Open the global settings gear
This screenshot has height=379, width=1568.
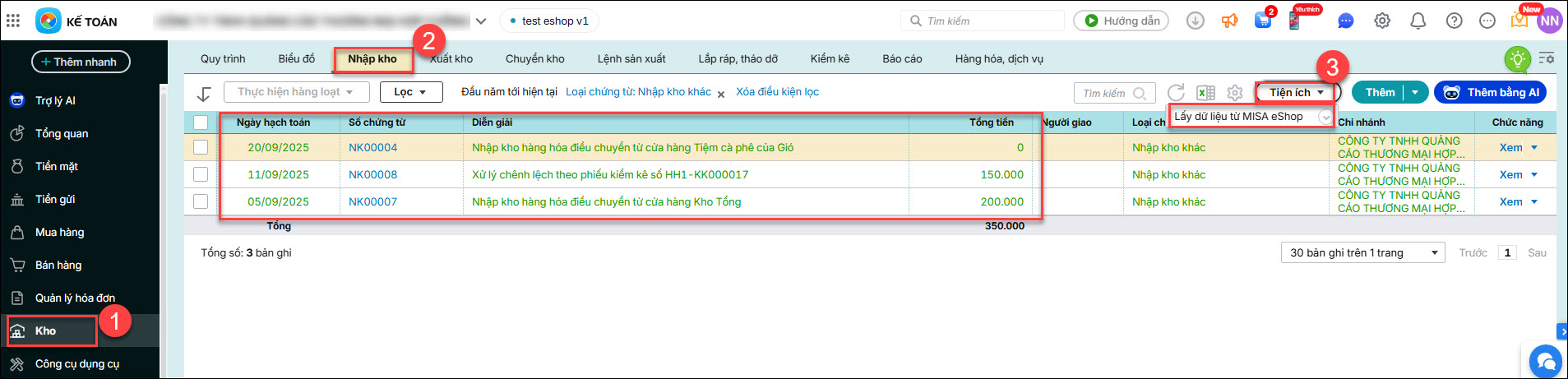[1382, 21]
